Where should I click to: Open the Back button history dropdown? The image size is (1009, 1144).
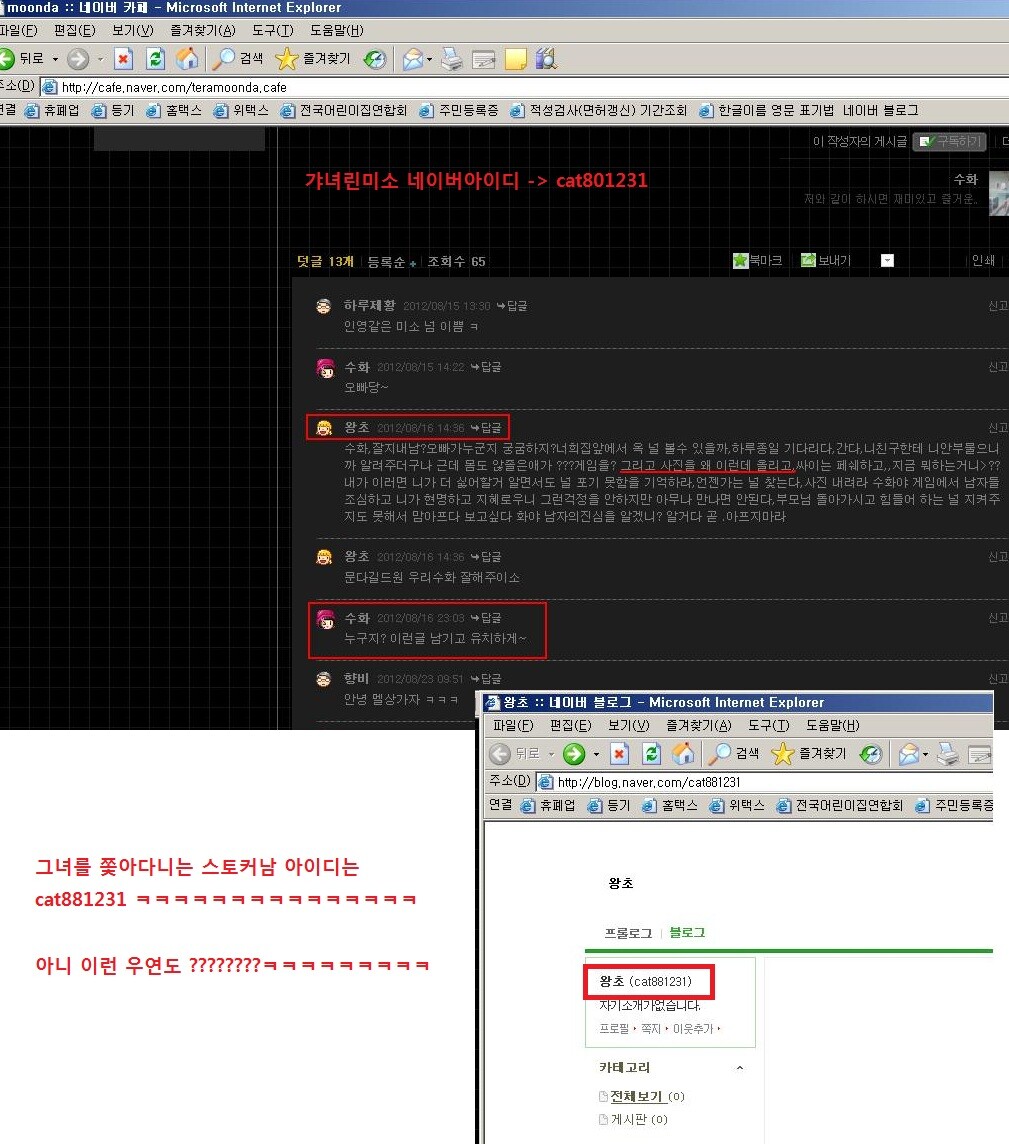(x=54, y=58)
